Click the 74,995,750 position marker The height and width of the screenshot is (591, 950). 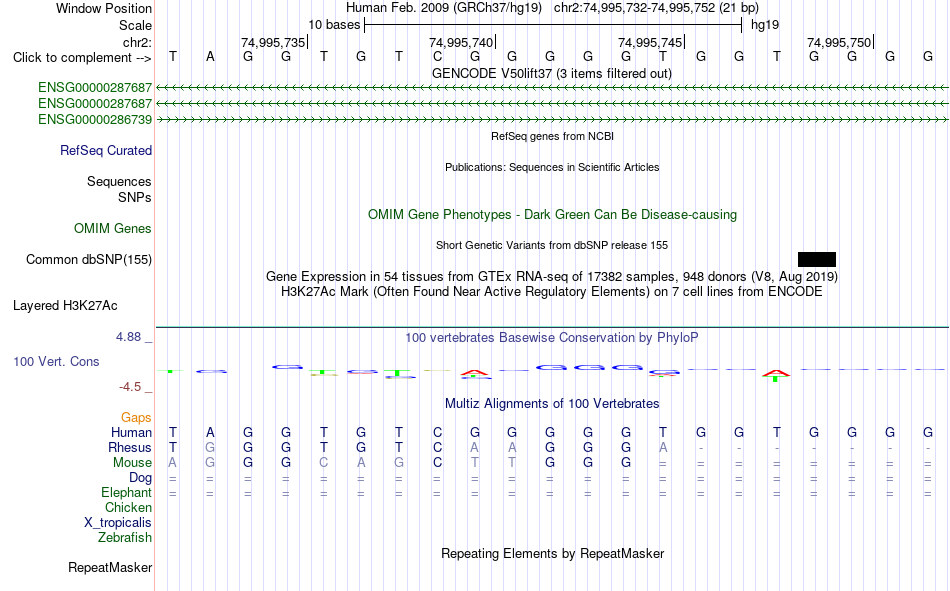(840, 42)
